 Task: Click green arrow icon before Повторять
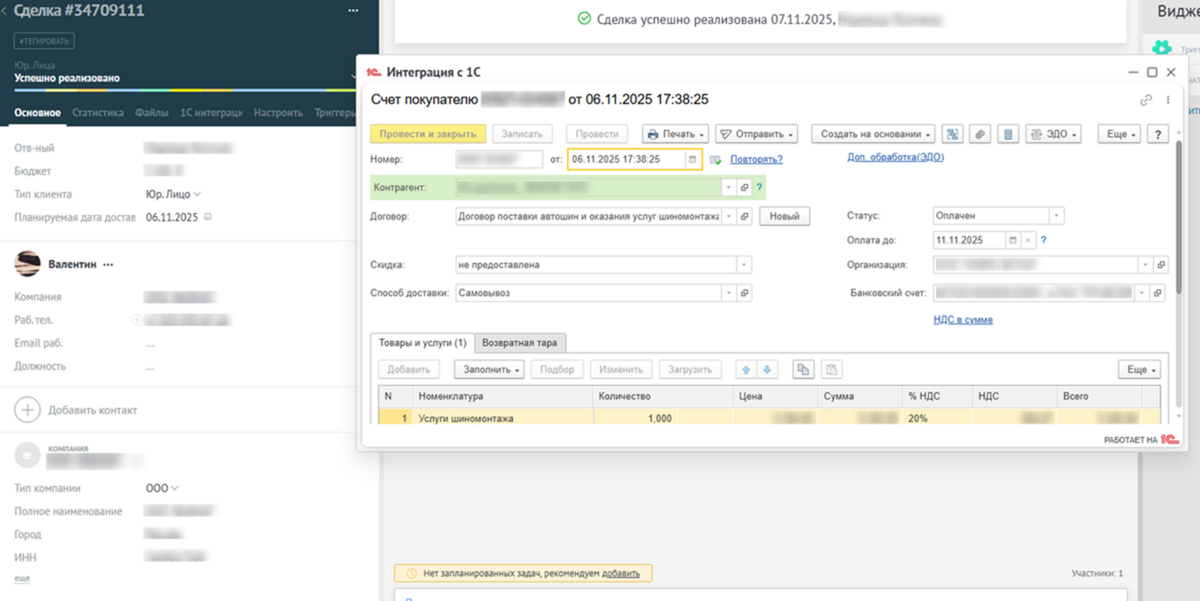coord(716,159)
